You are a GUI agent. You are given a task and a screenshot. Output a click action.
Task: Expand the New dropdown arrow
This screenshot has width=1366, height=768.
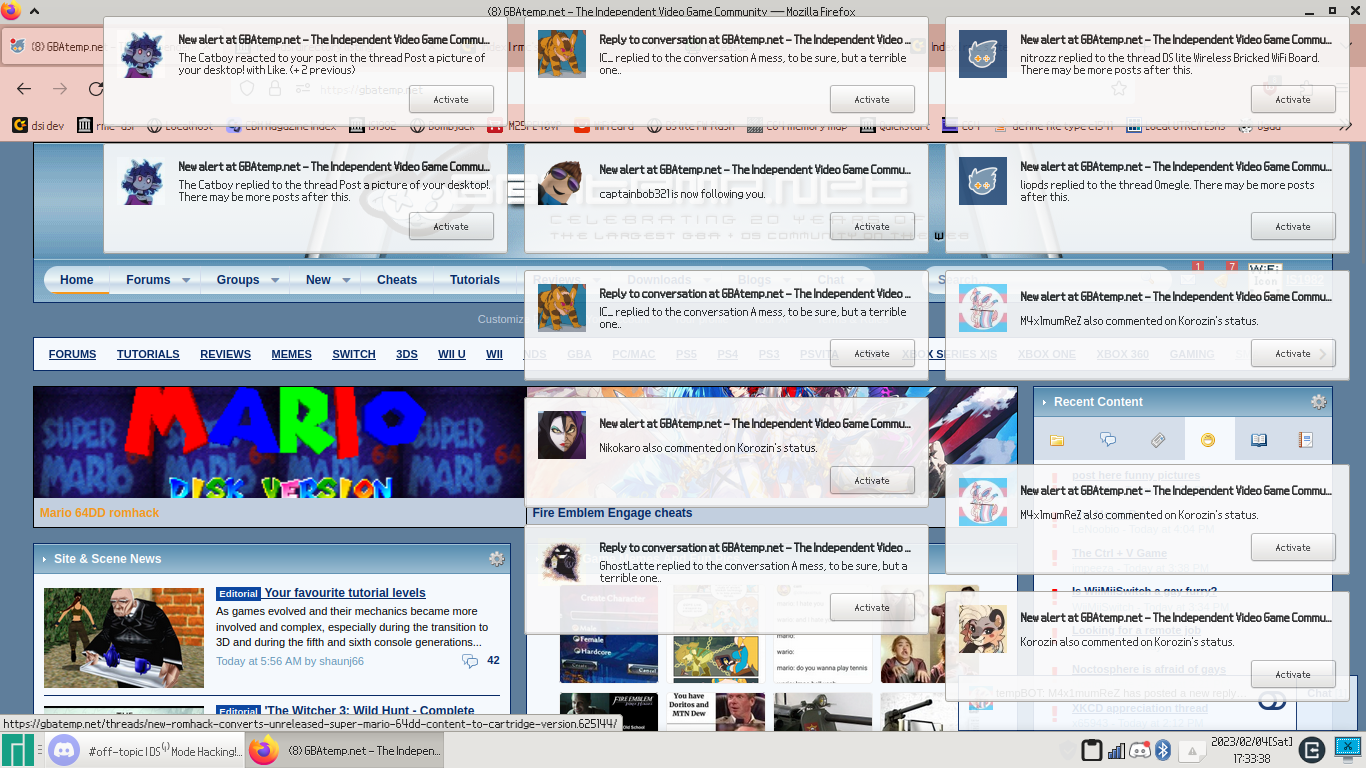click(x=346, y=280)
